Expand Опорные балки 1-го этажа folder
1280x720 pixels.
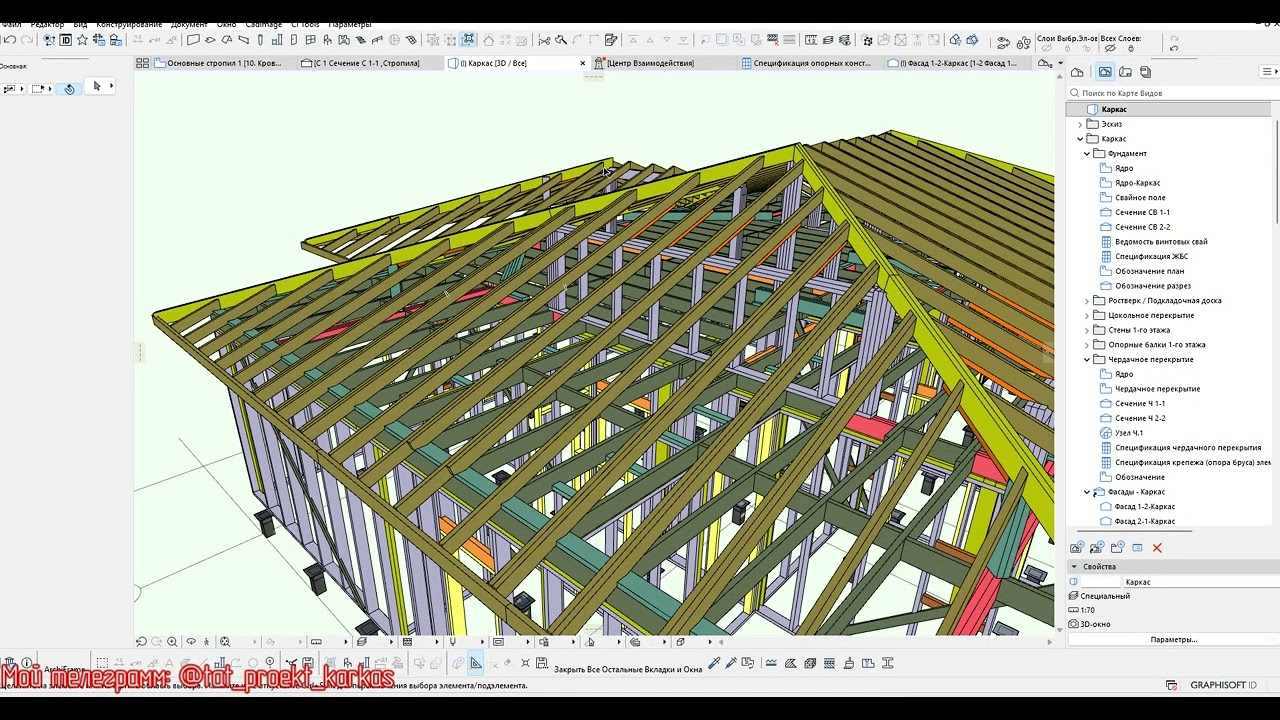tap(1087, 345)
